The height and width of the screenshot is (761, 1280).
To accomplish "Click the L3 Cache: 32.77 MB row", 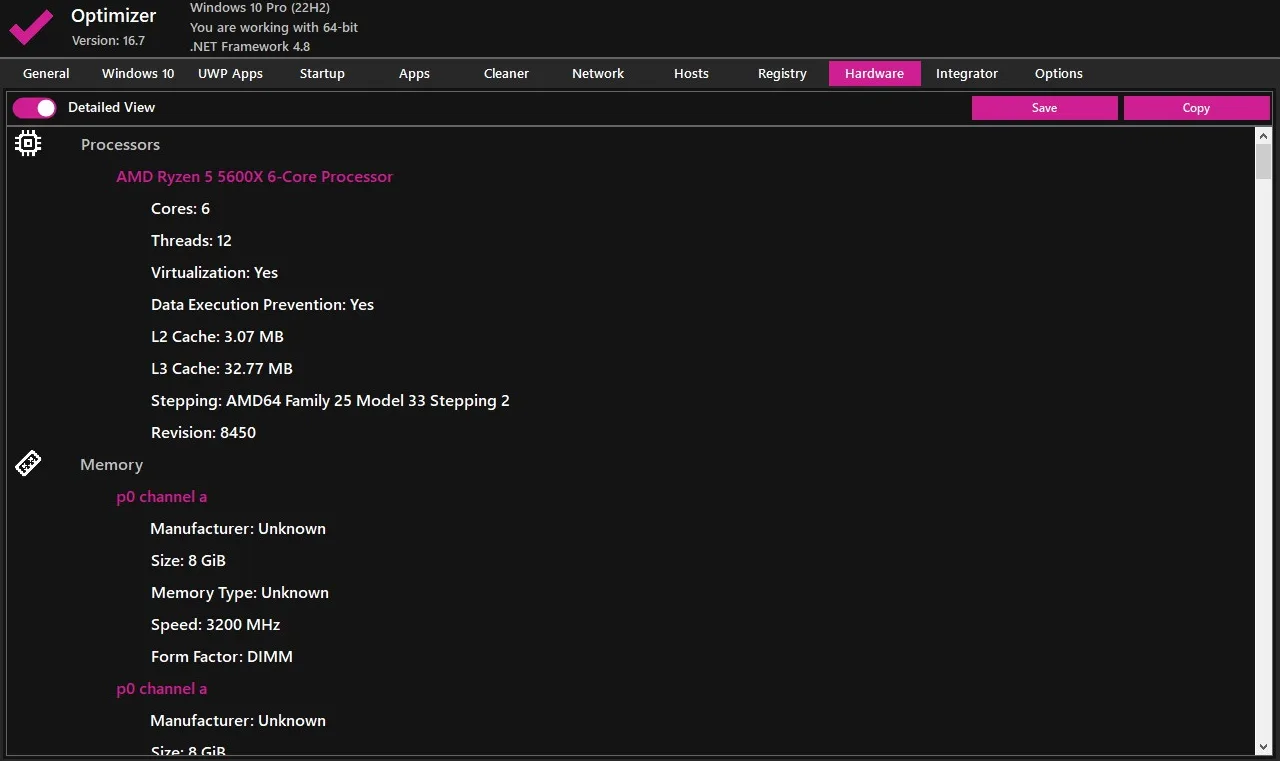I will [222, 369].
